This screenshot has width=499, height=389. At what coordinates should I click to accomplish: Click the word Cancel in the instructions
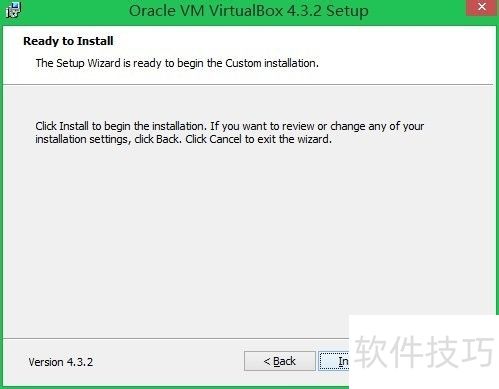click(x=226, y=139)
